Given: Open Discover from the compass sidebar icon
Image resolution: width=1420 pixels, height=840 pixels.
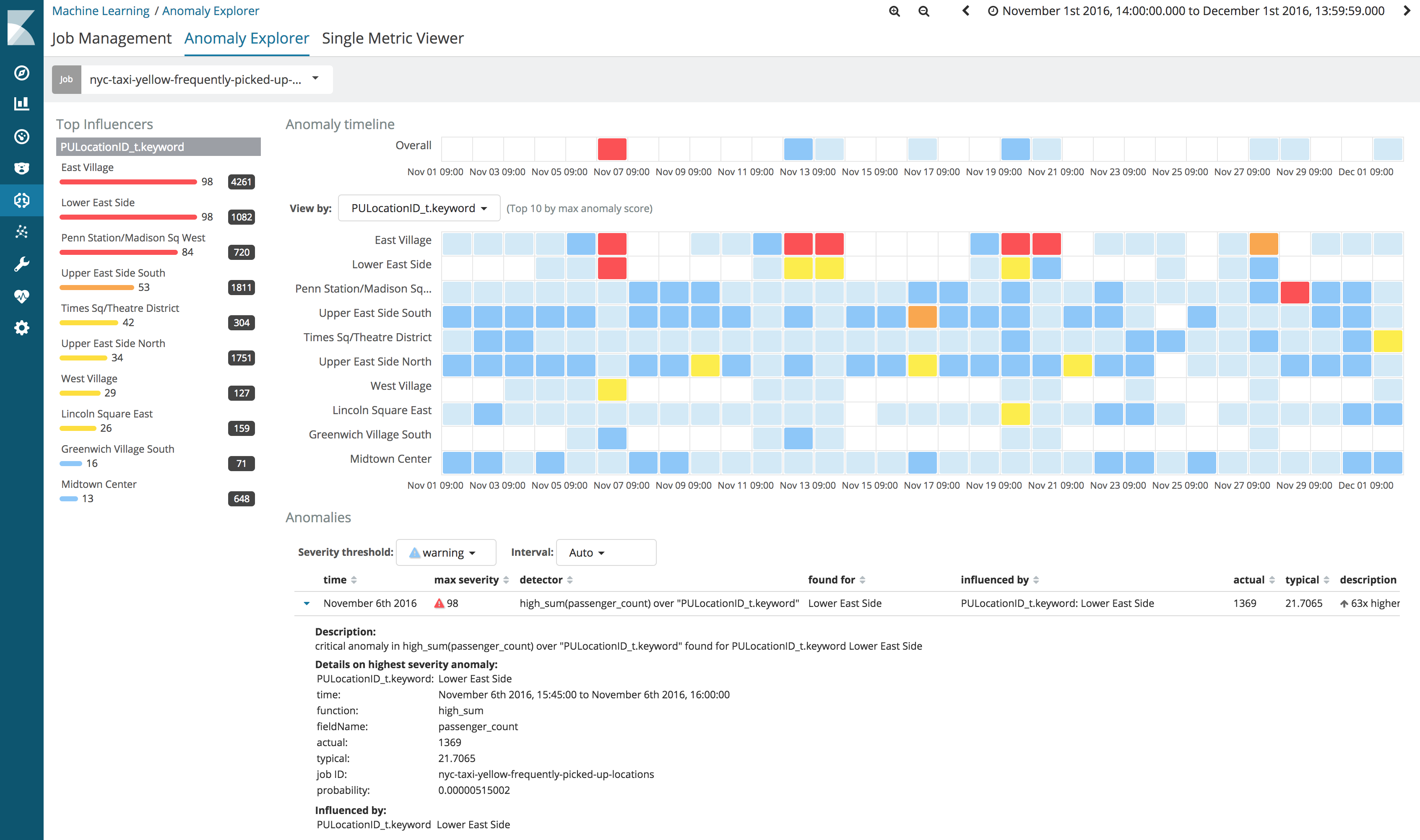Looking at the screenshot, I should (x=21, y=73).
